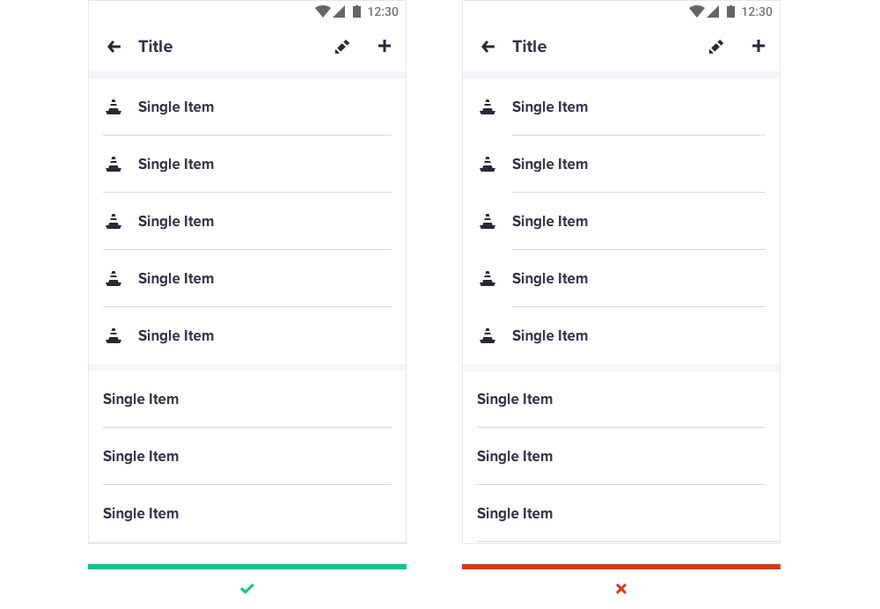The image size is (880, 609).
Task: Select last Single Item in right phone
Action: click(x=621, y=513)
